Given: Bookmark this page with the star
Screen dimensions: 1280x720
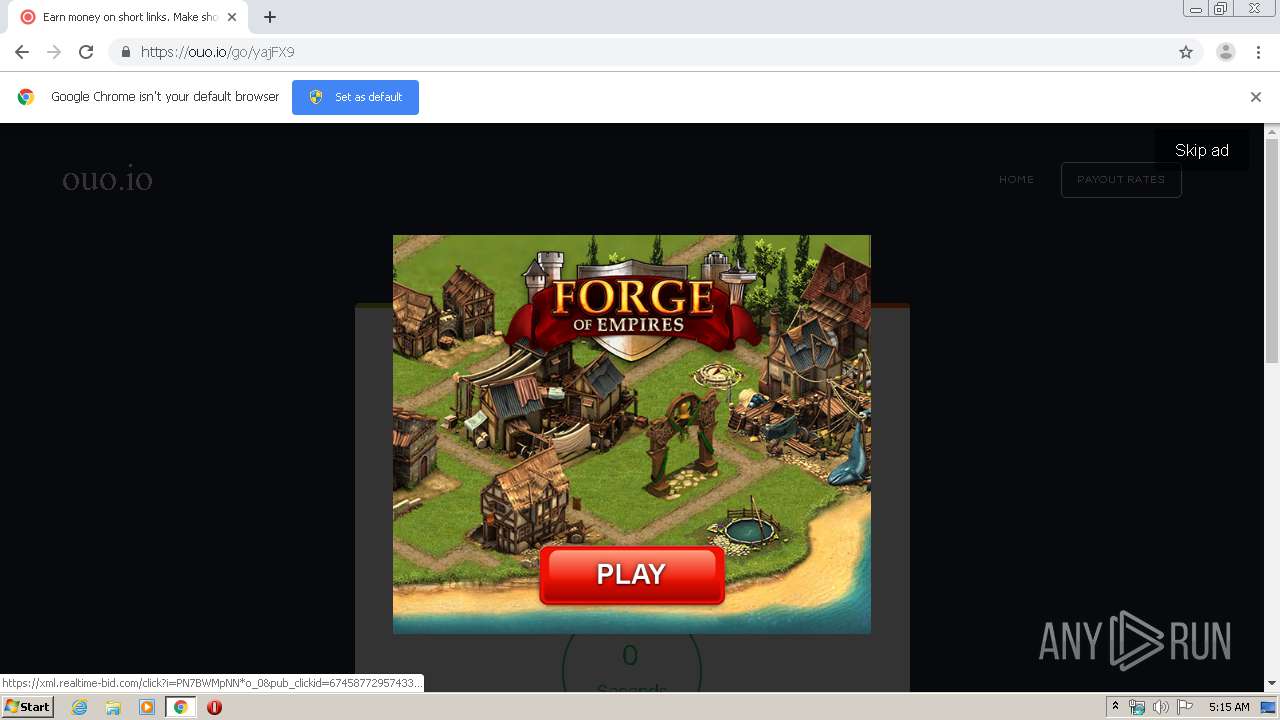Looking at the screenshot, I should coord(1186,52).
